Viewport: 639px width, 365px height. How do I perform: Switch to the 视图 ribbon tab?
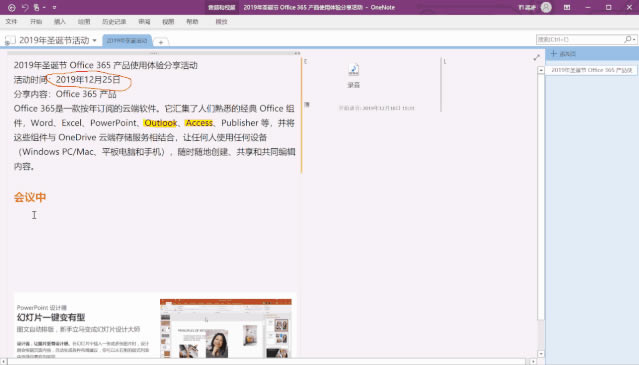pyautogui.click(x=168, y=22)
